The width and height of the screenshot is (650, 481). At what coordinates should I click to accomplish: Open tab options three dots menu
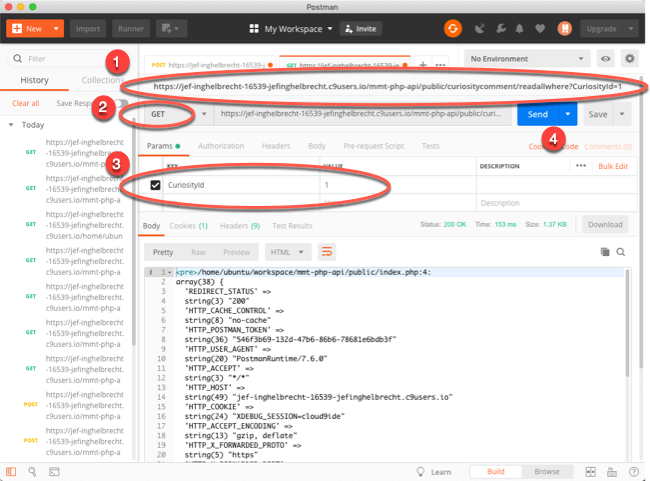coord(440,65)
